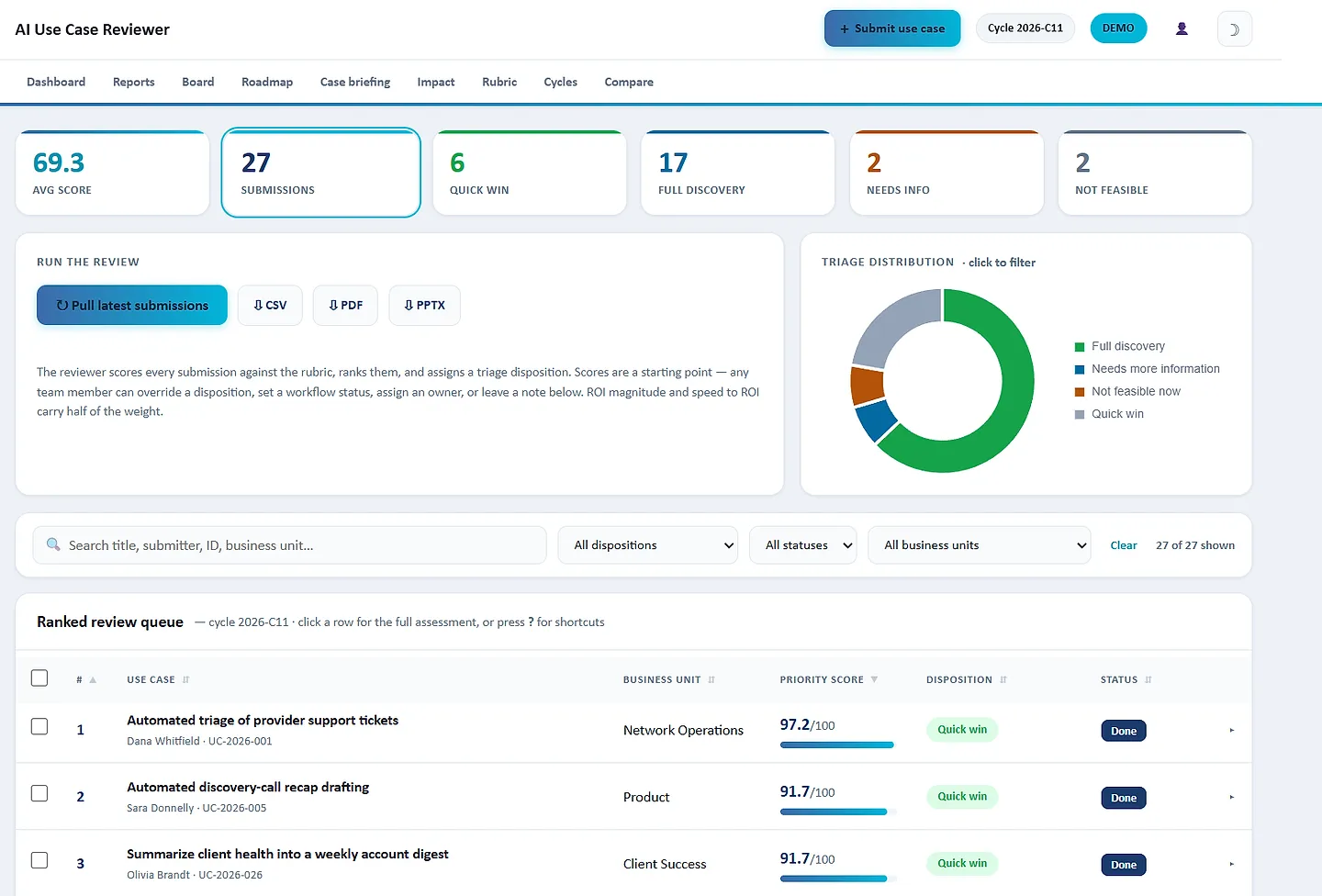Toggle dark mode moon icon
Image resolution: width=1322 pixels, height=896 pixels.
coord(1234,29)
